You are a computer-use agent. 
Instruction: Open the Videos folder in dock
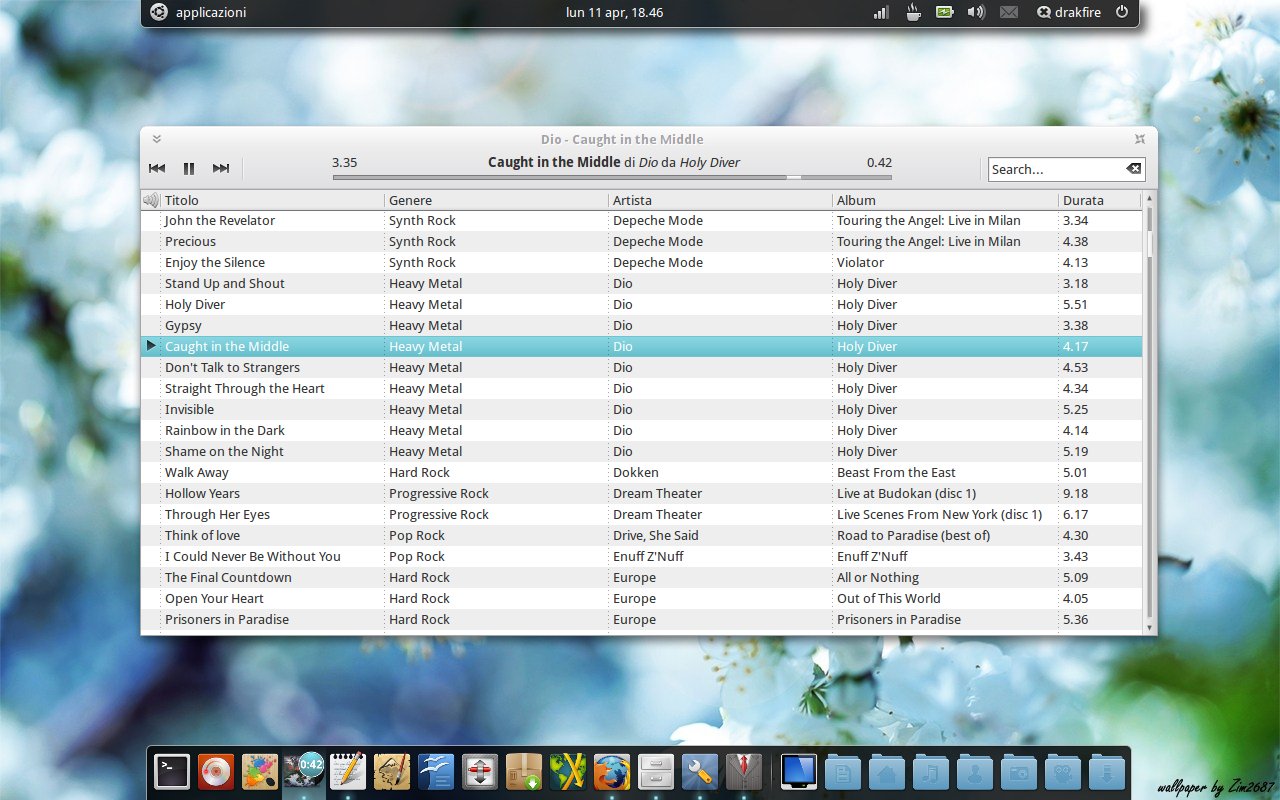tap(1063, 772)
